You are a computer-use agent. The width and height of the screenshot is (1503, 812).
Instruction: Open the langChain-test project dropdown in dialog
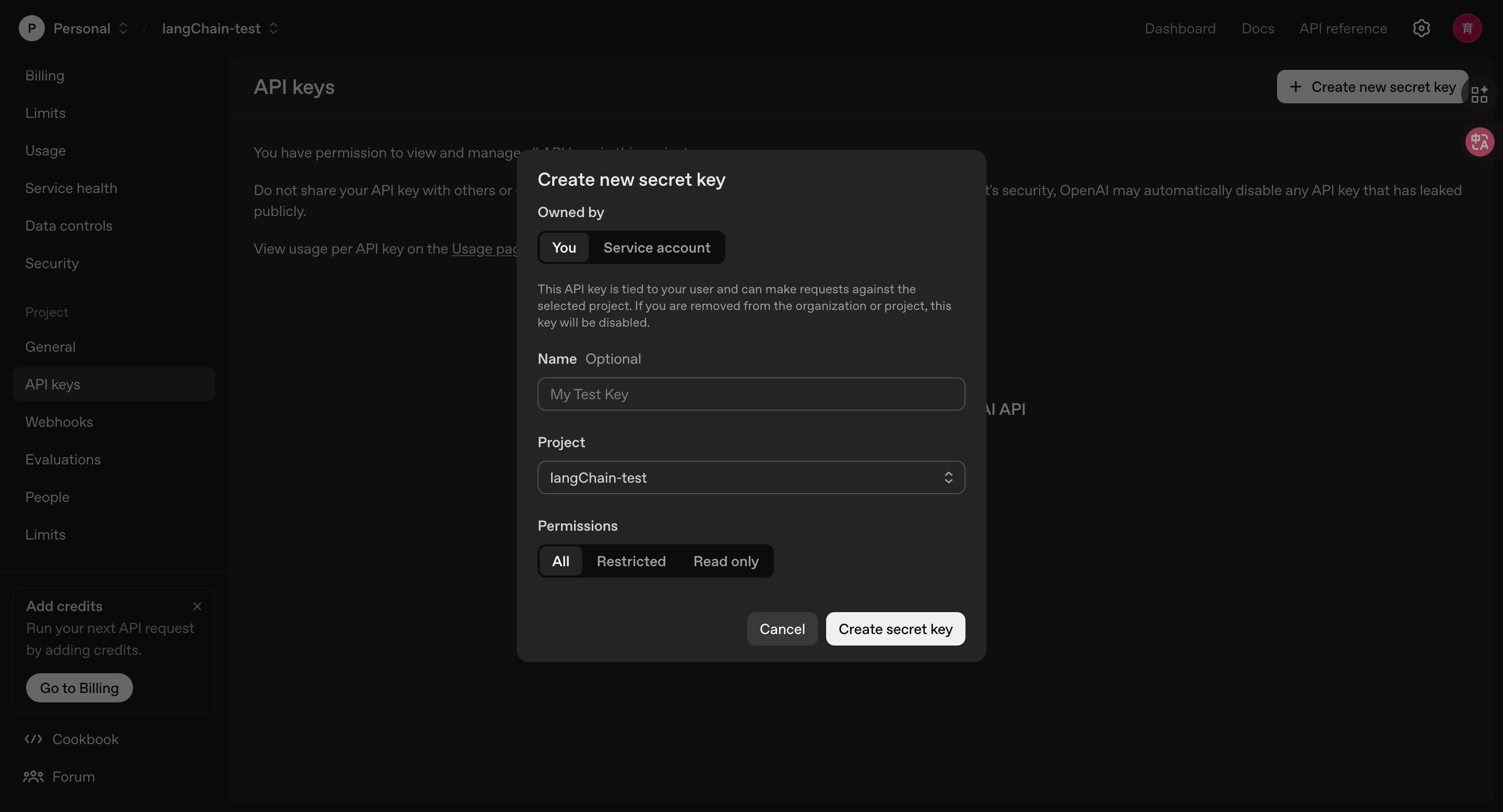pyautogui.click(x=751, y=477)
